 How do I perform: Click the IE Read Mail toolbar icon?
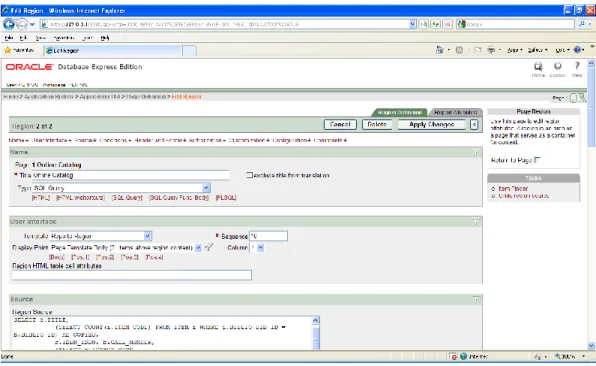point(477,50)
